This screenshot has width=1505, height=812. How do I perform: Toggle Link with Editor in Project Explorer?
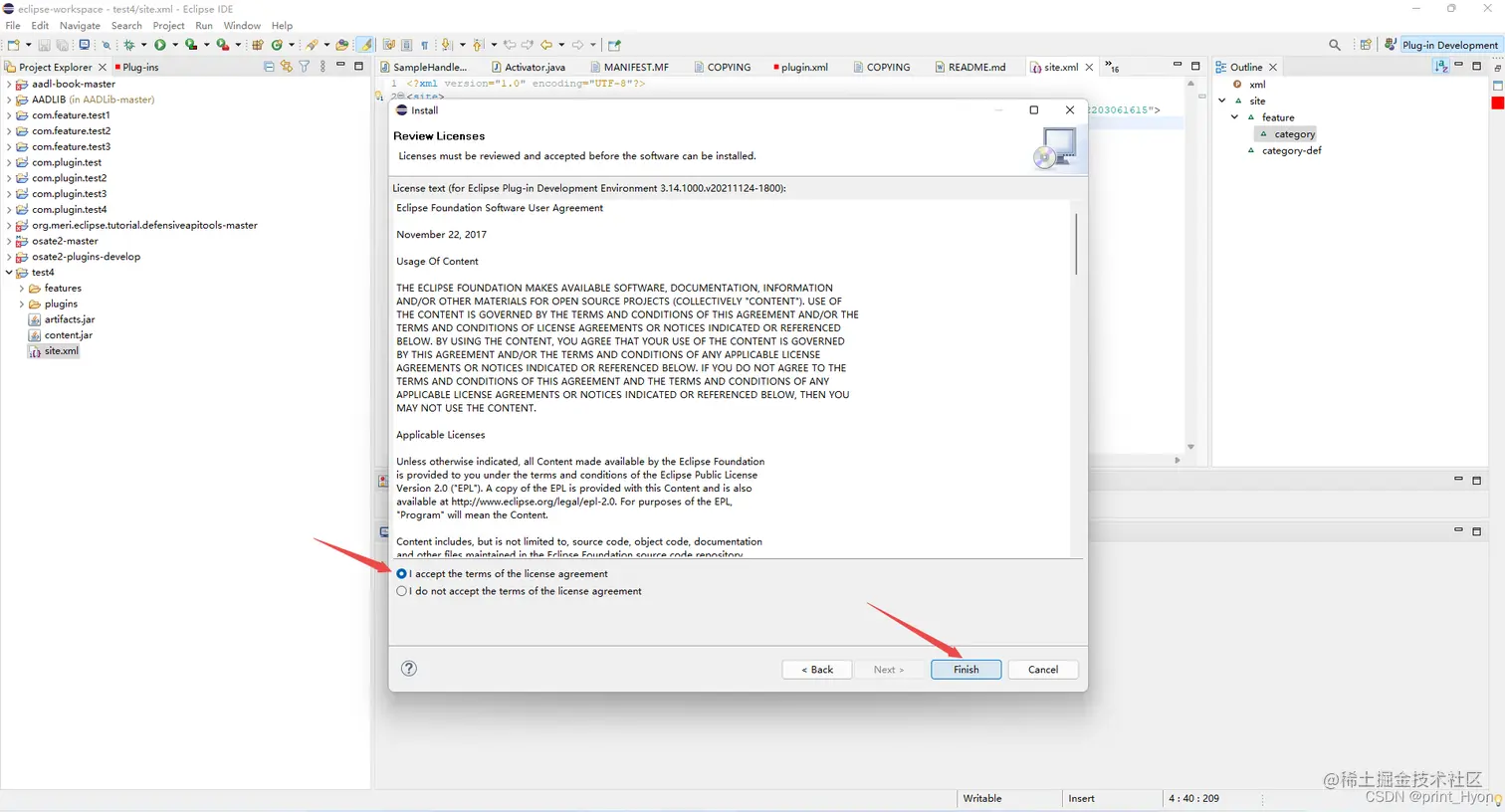[x=287, y=67]
